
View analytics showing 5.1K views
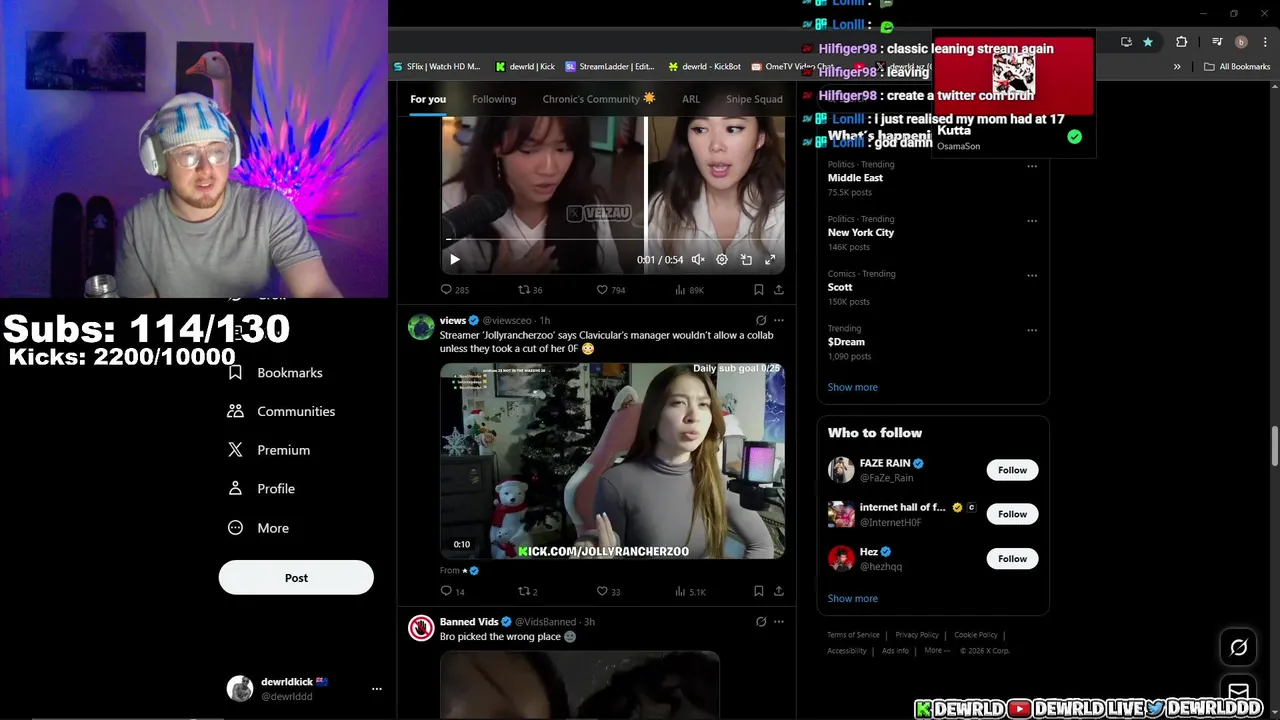tap(690, 591)
